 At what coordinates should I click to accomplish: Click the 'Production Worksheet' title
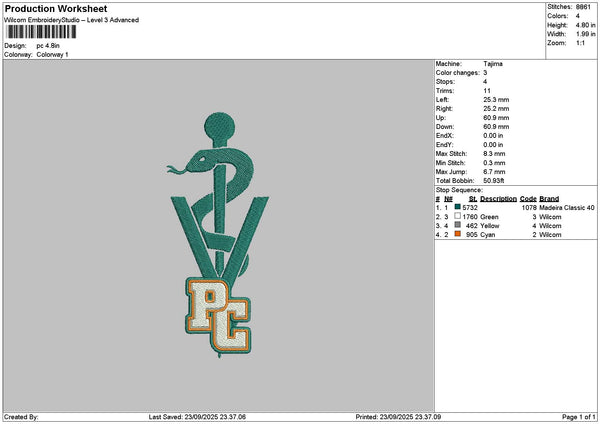tap(56, 8)
